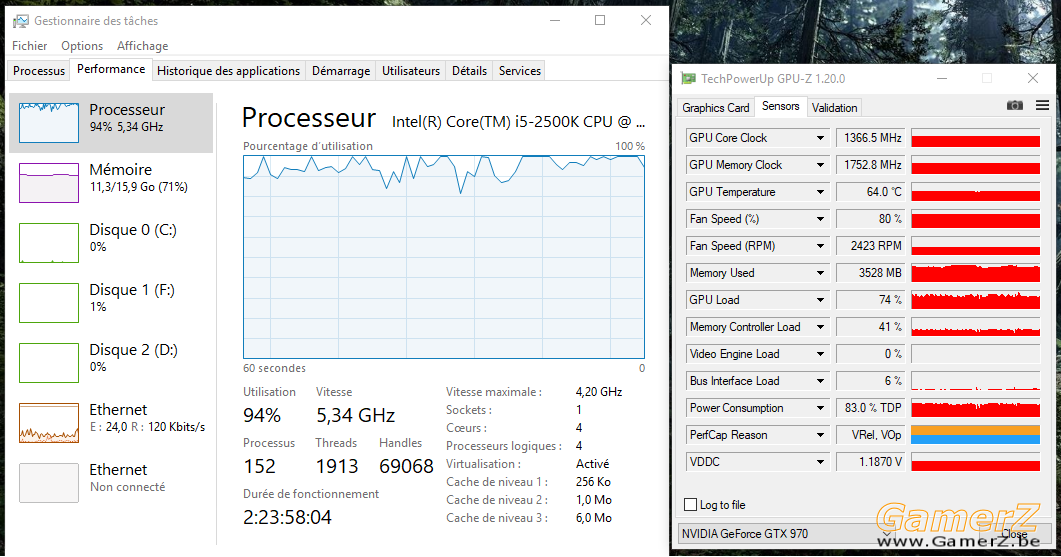This screenshot has width=1061, height=557.
Task: Click the 3528 MB memory used value
Action: tap(871, 273)
